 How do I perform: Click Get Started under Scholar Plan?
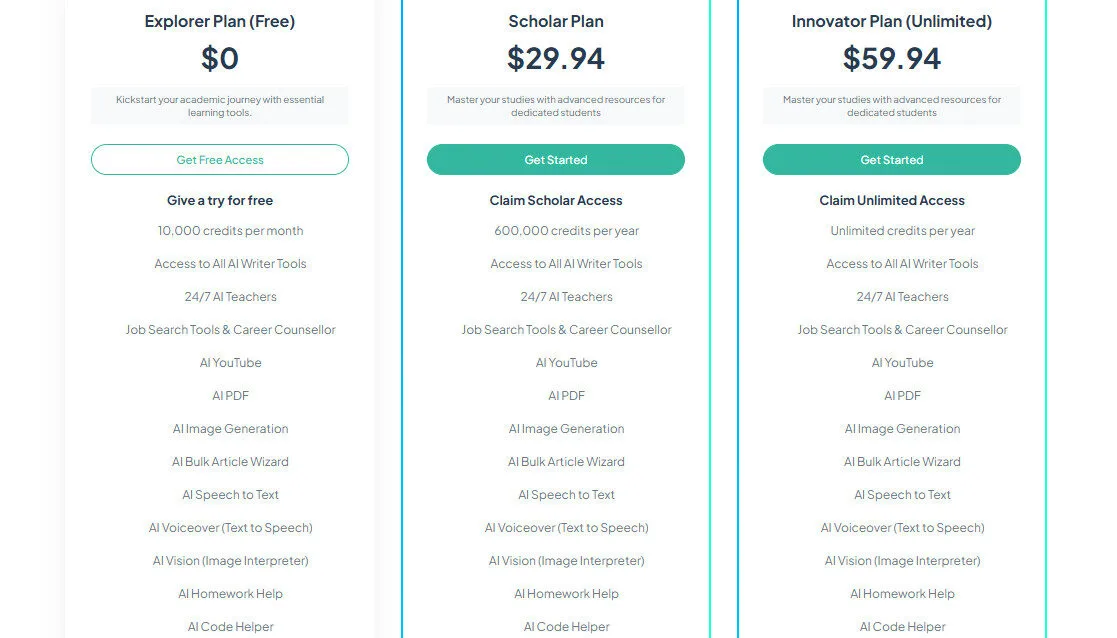[x=555, y=159]
